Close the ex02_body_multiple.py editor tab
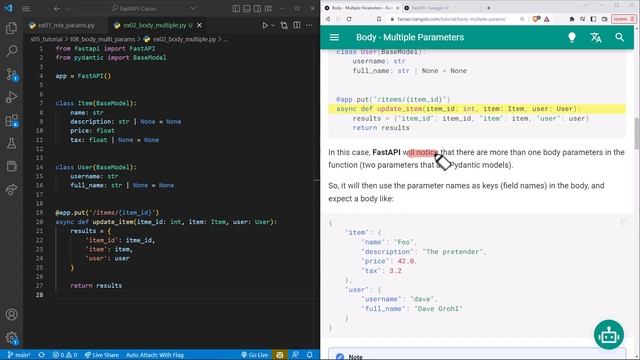640x360 pixels. pos(199,25)
